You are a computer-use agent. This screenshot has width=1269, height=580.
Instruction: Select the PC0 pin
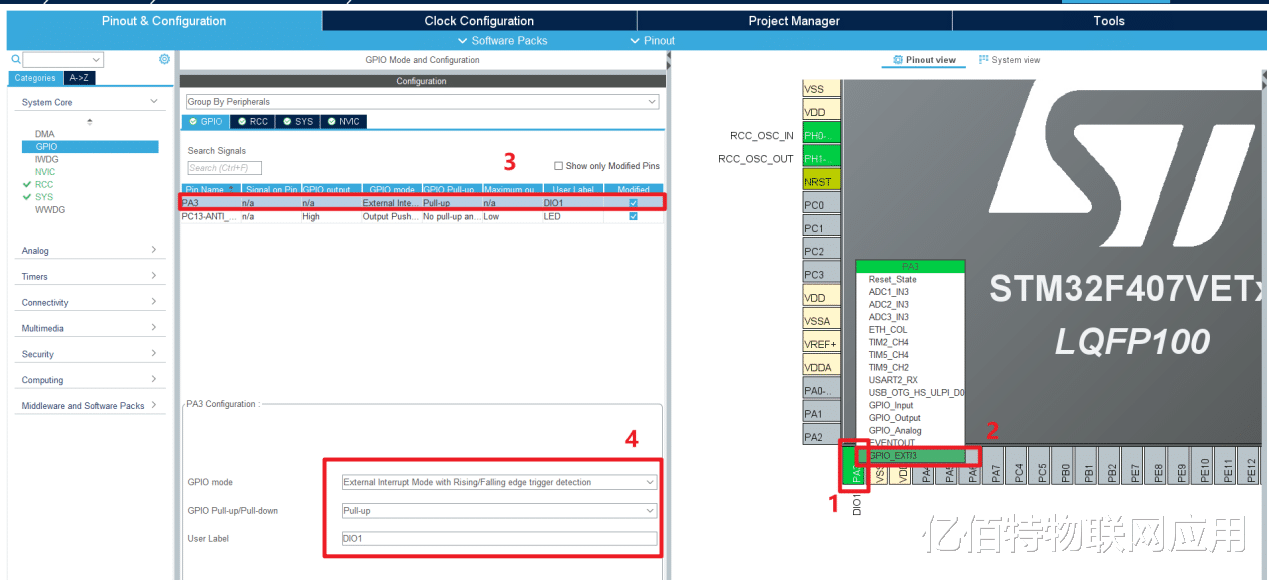pos(822,205)
